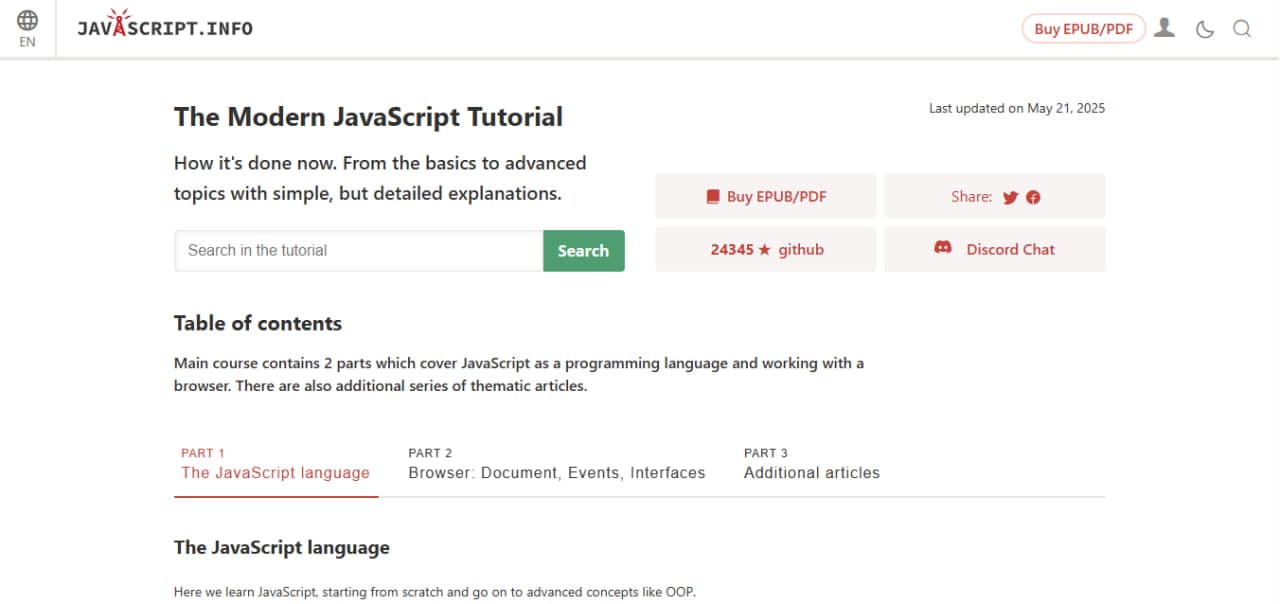This screenshot has height=604, width=1280.
Task: Switch to Part 3 Additional articles tab
Action: coord(812,464)
